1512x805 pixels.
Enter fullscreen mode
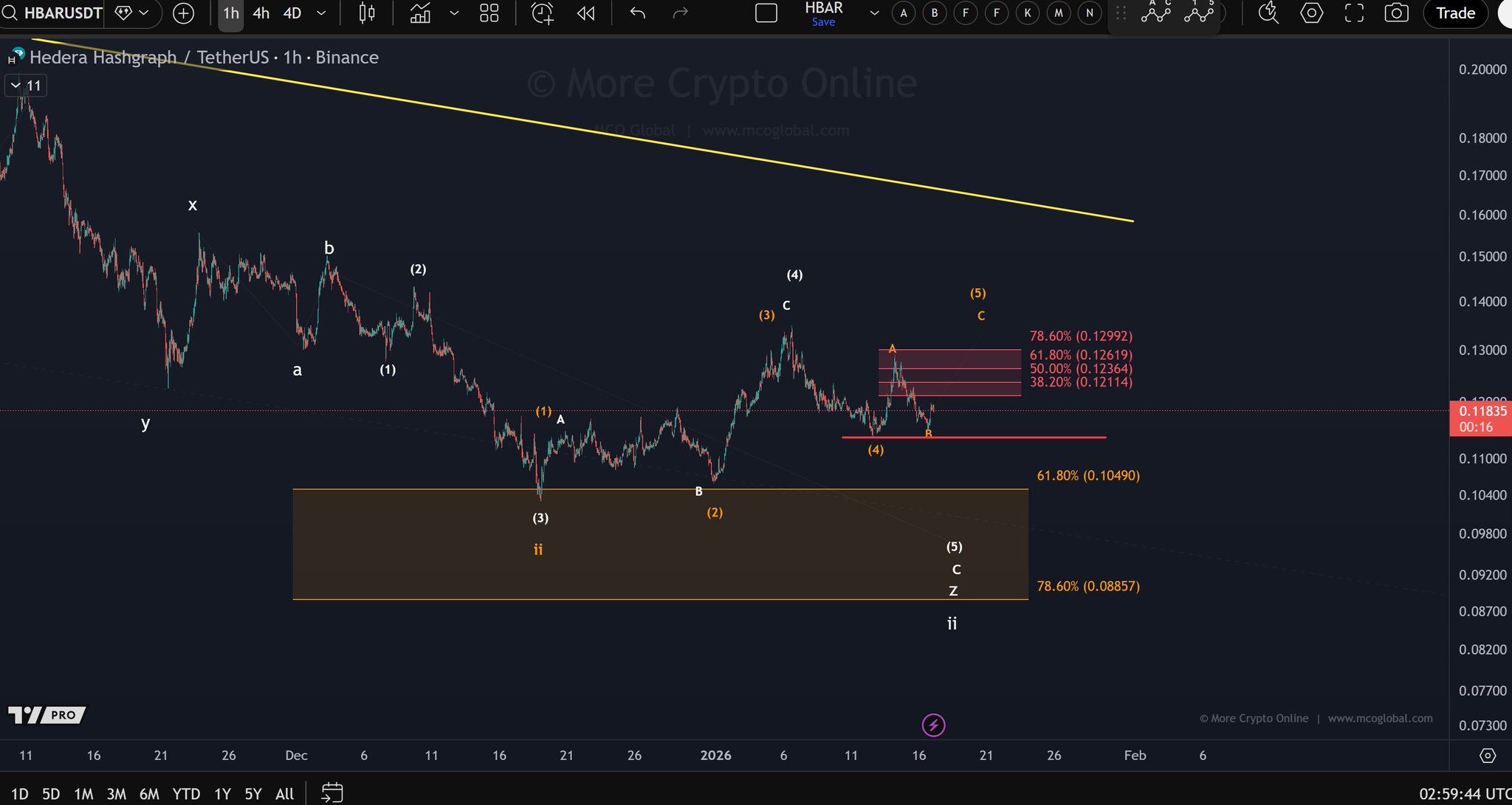[x=1354, y=13]
